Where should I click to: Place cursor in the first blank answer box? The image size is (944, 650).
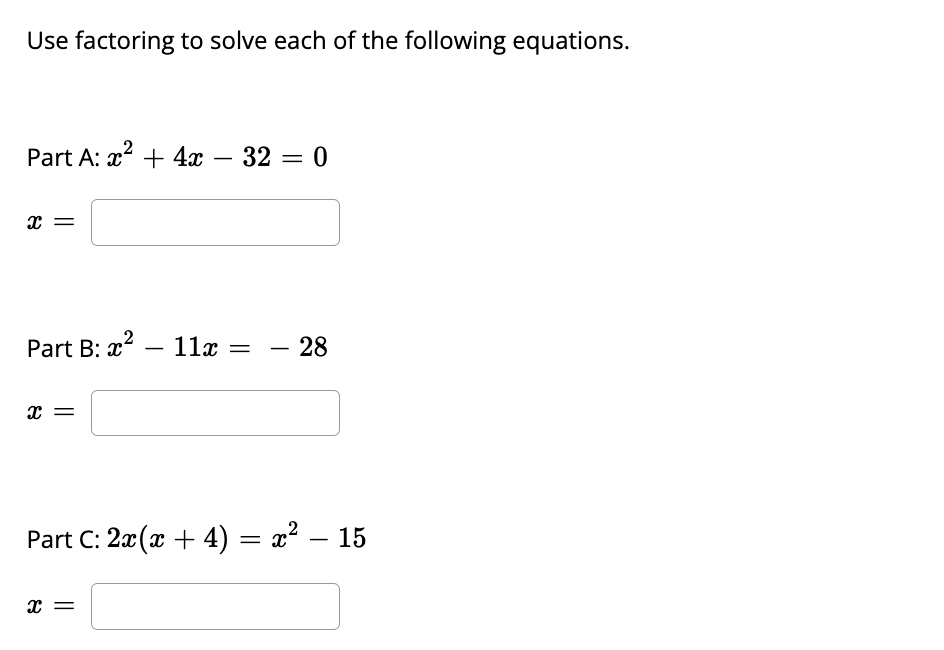point(215,222)
